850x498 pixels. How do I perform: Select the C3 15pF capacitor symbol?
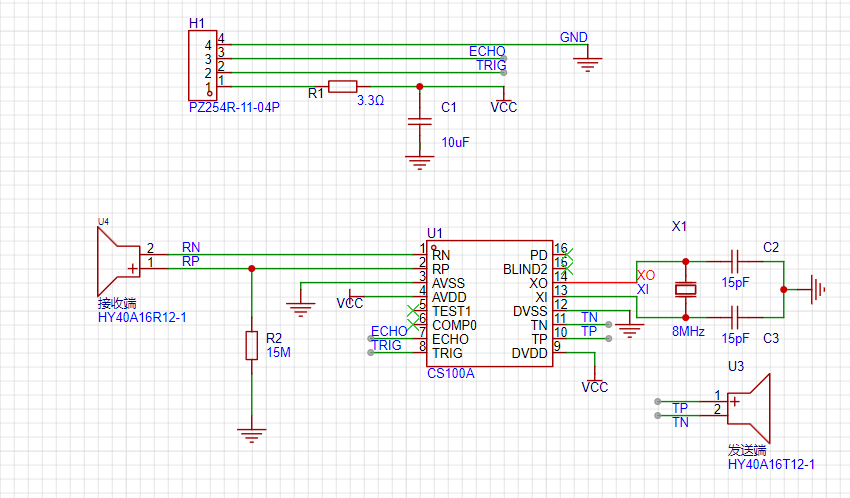(x=735, y=318)
